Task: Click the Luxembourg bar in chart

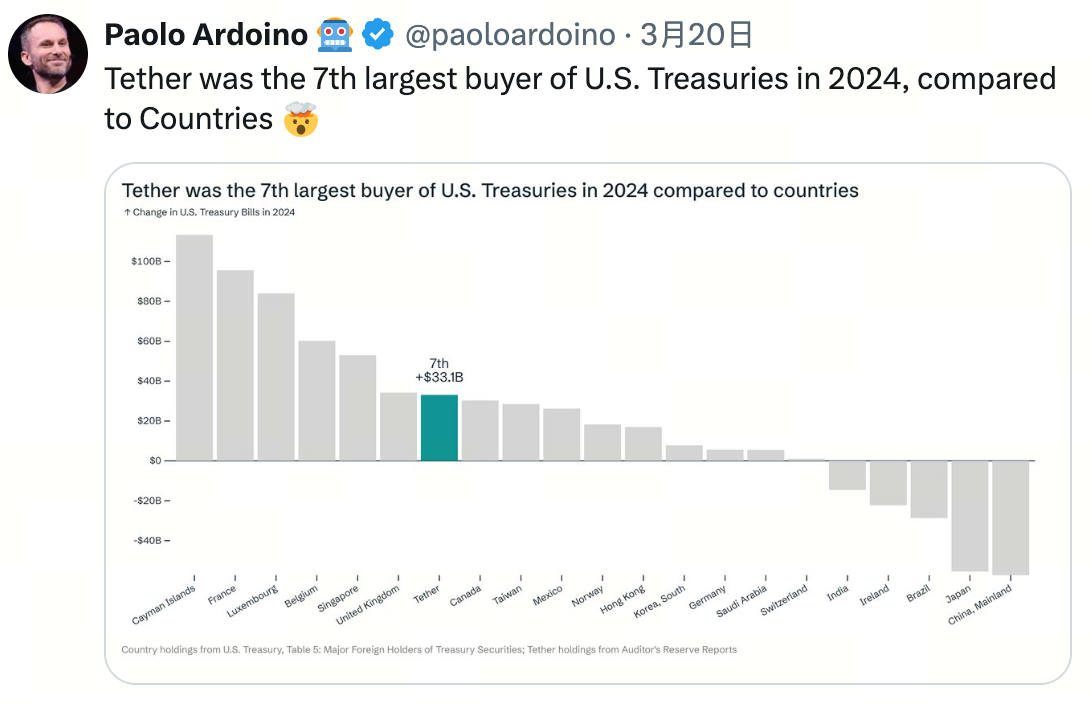Action: tap(276, 377)
